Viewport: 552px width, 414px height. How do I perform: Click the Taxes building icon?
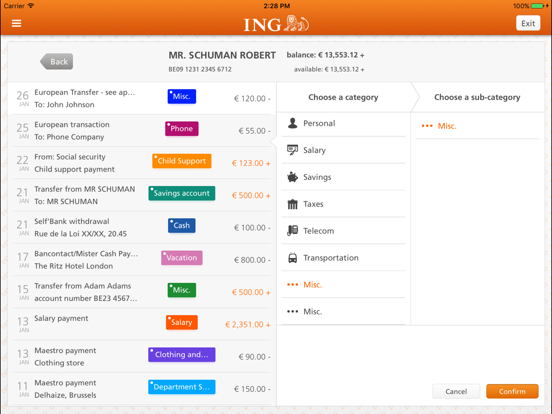pyautogui.click(x=293, y=204)
